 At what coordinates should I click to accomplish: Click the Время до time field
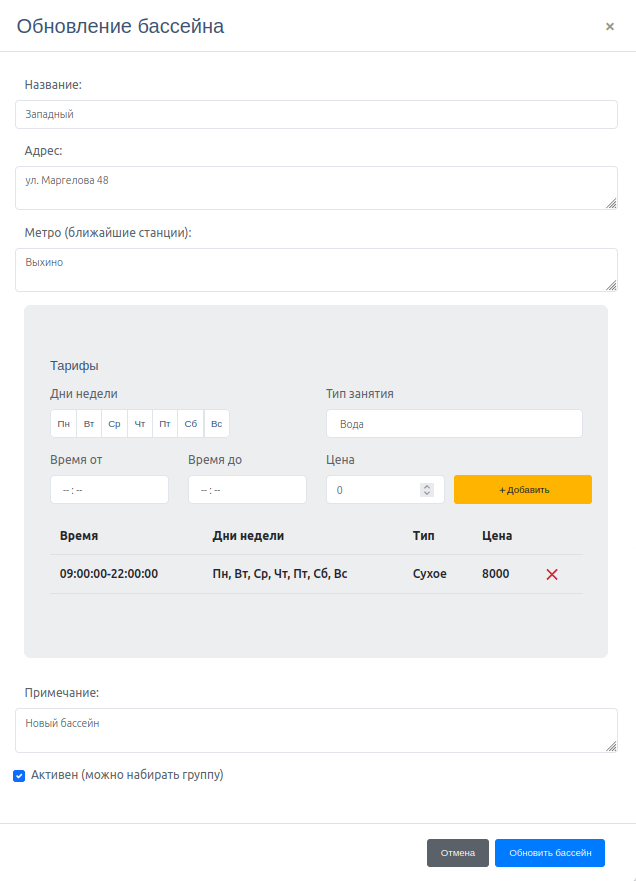pos(247,490)
